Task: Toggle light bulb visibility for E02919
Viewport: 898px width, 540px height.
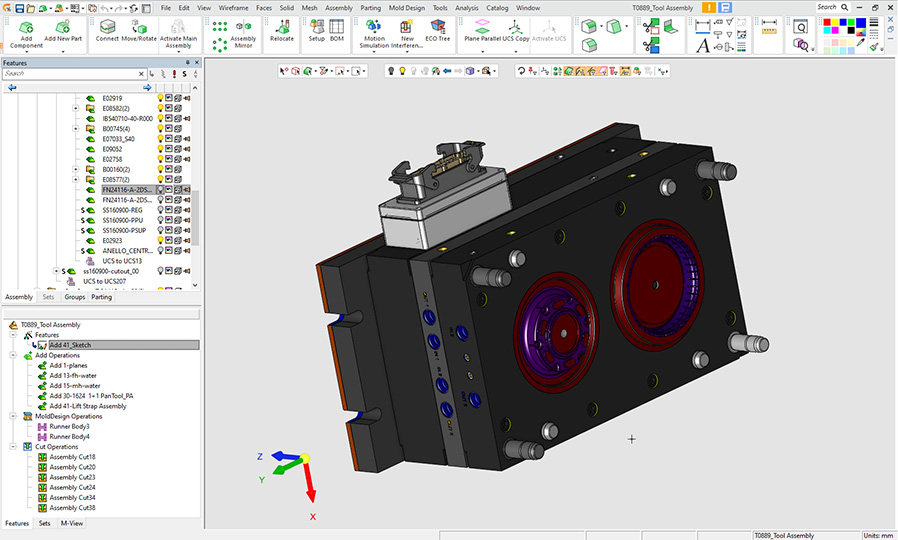Action: (x=160, y=98)
